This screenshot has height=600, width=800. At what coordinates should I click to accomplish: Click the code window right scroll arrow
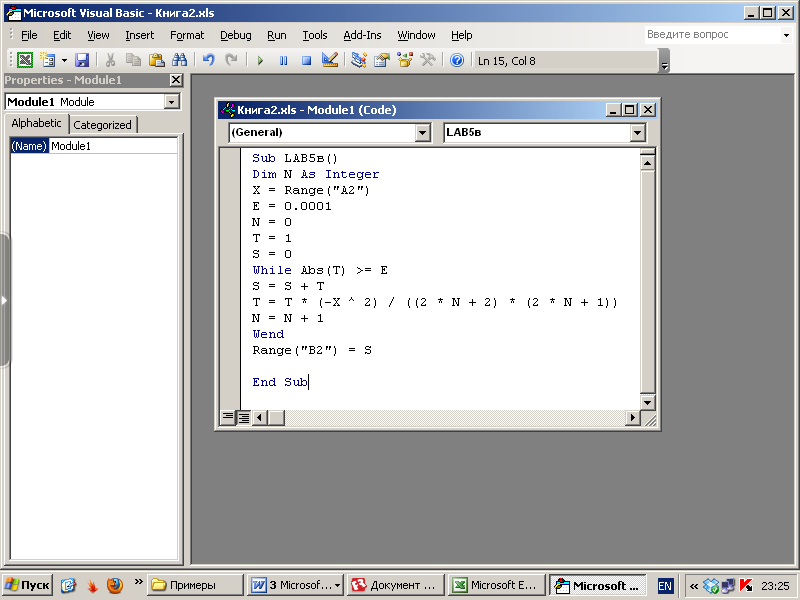[x=633, y=417]
